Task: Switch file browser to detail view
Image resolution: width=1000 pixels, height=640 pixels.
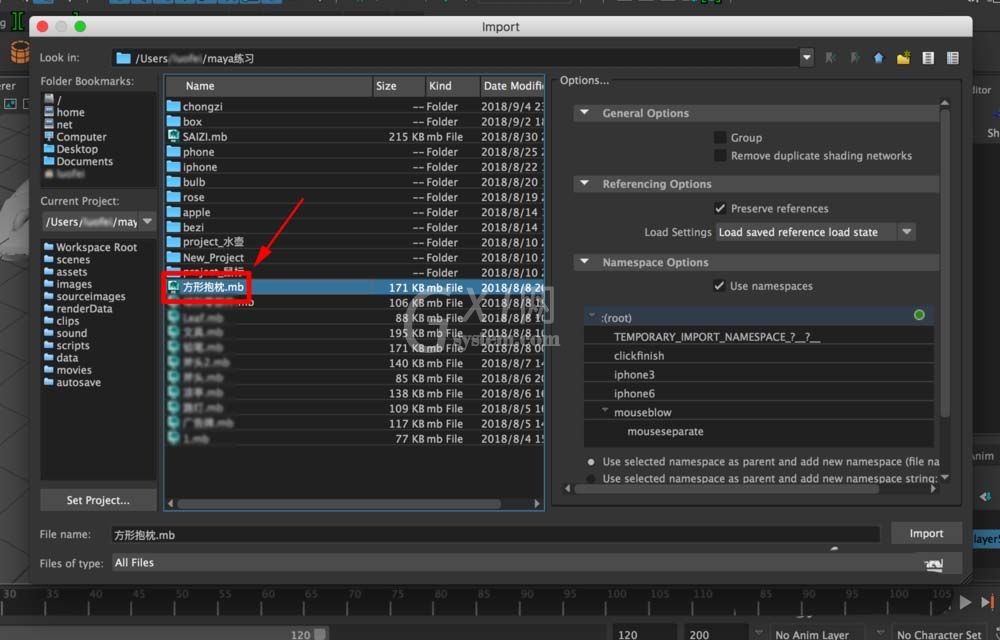Action: coord(952,58)
